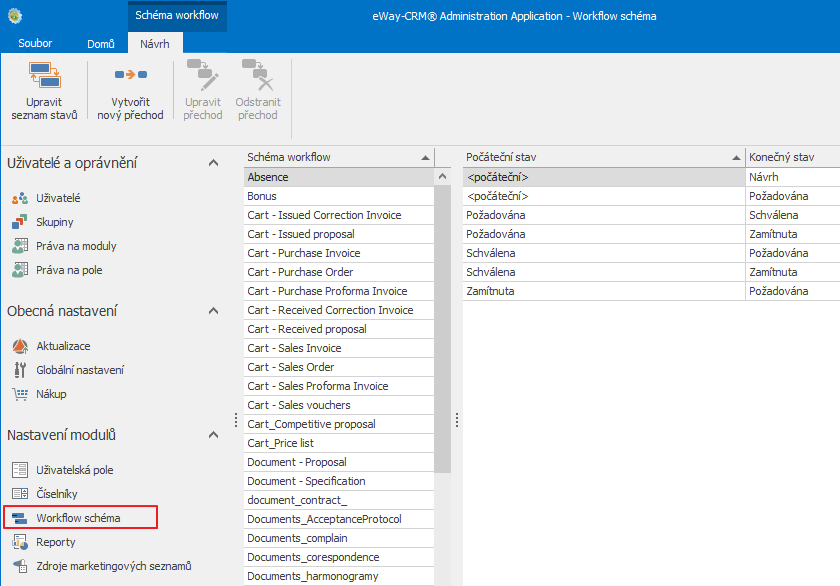Screen dimensions: 840x586
Task: Select Documents_corespondence row
Action: 339,557
